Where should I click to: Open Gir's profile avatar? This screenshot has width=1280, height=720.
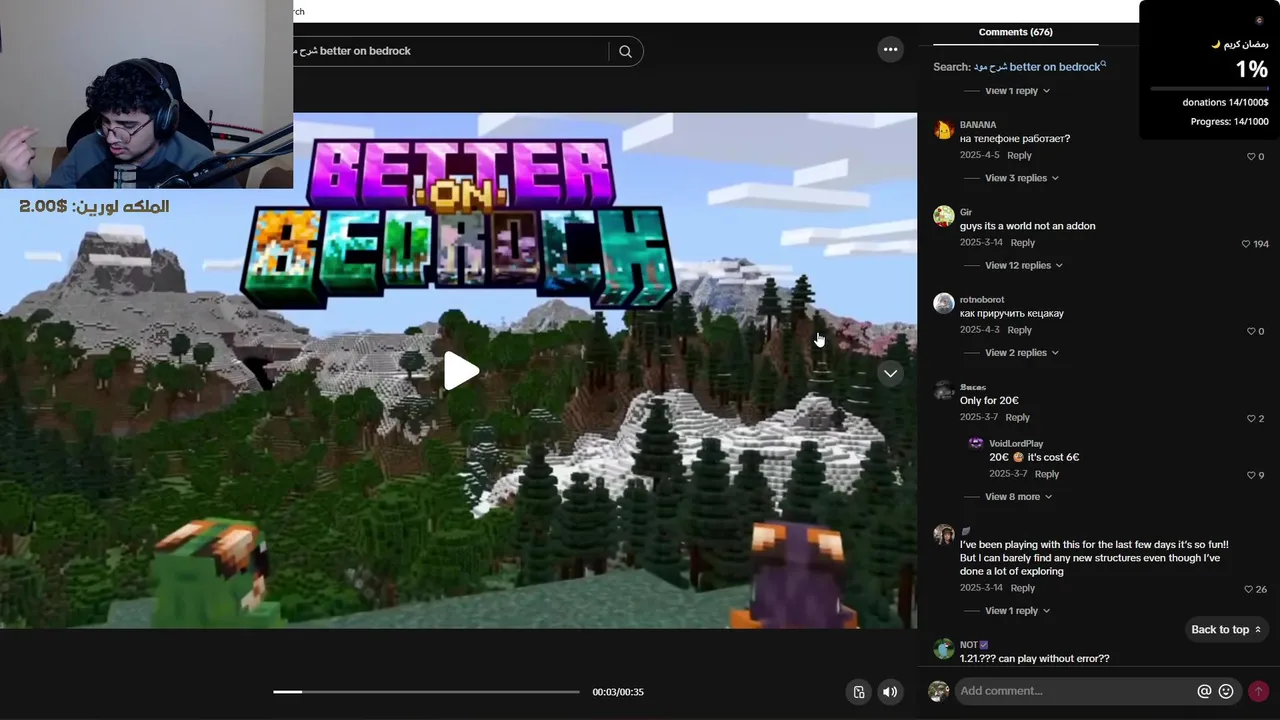(x=943, y=216)
